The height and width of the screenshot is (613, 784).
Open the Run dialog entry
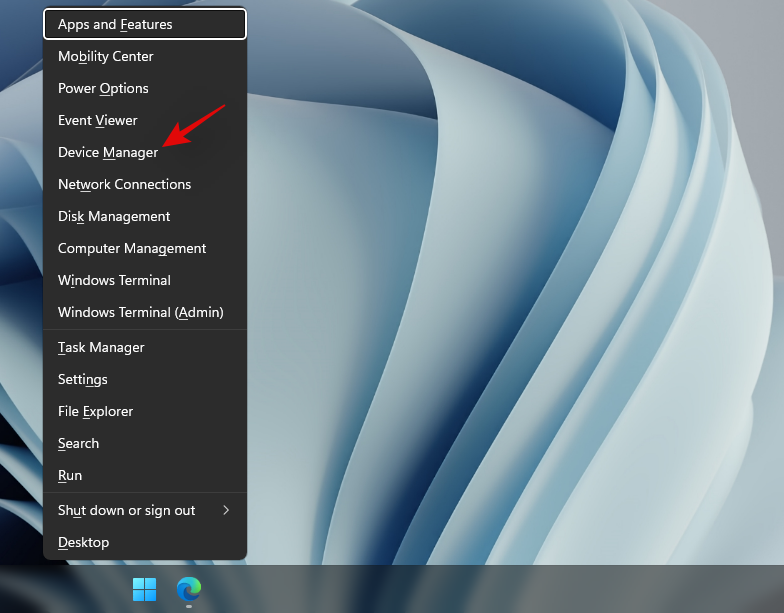[x=145, y=475]
